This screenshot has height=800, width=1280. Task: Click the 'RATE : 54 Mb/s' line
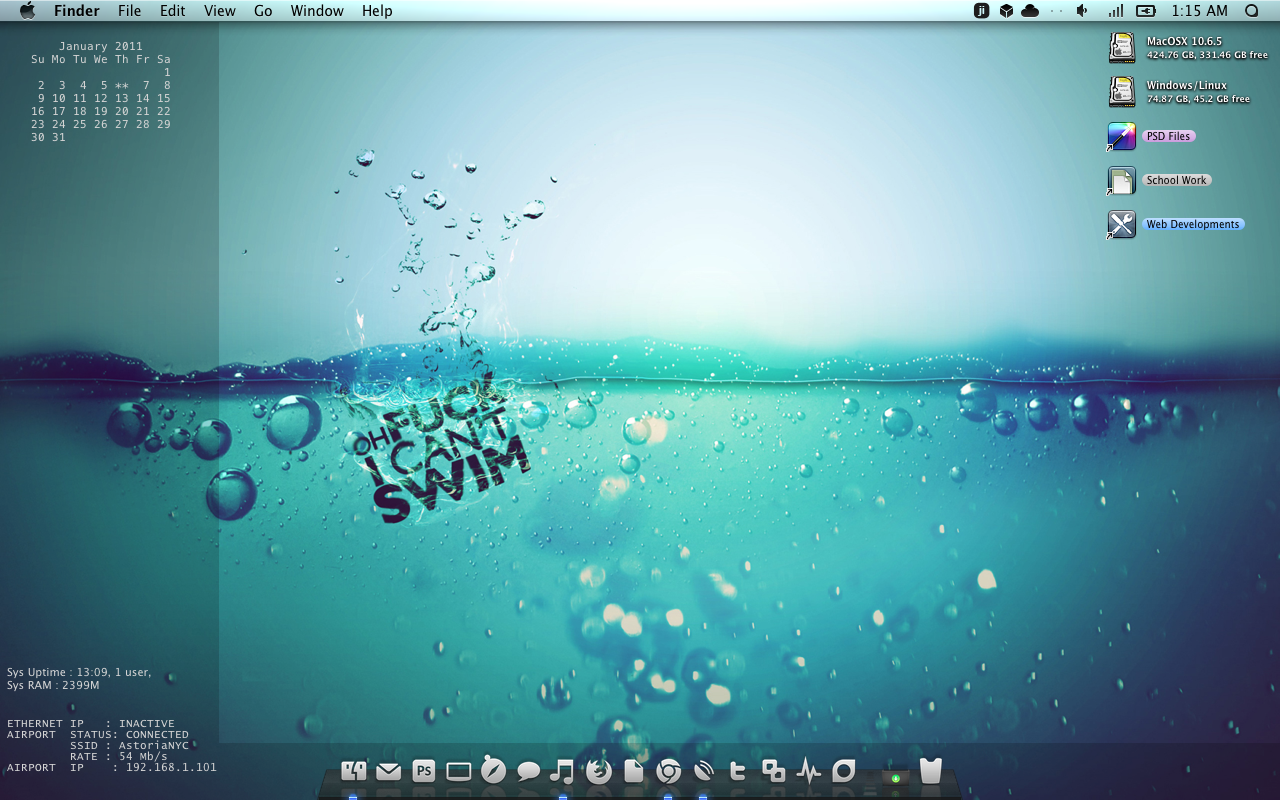tap(119, 757)
